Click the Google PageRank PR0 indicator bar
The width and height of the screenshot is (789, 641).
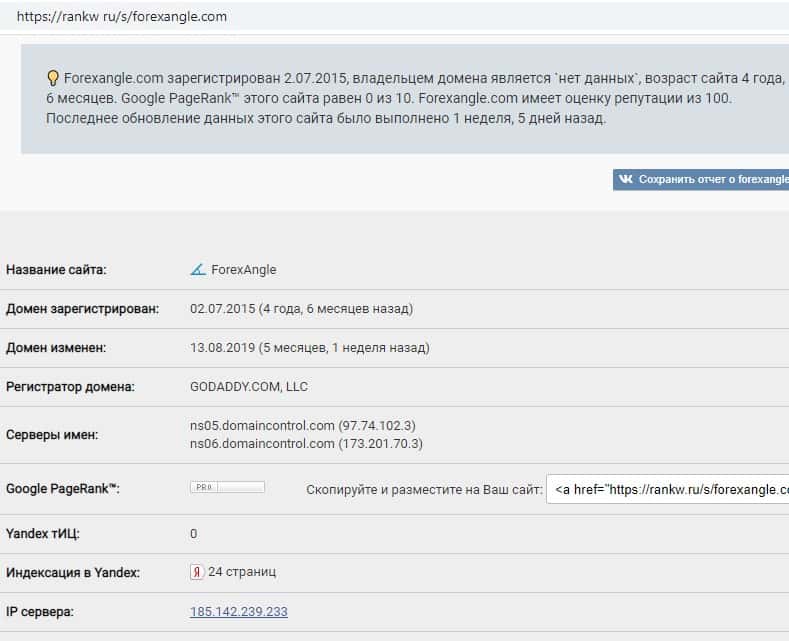coord(227,488)
